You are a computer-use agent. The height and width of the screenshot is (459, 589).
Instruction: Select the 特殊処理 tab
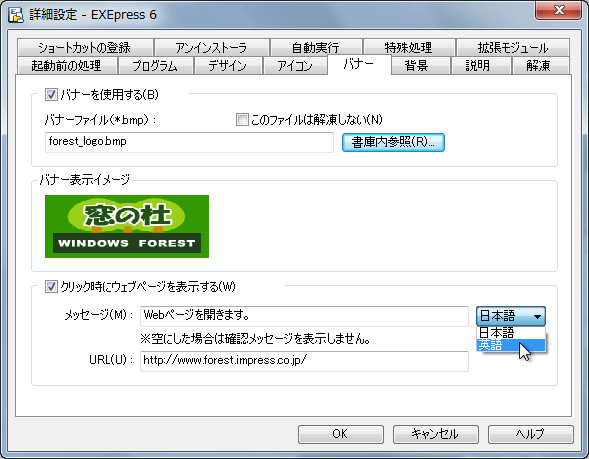pyautogui.click(x=409, y=47)
